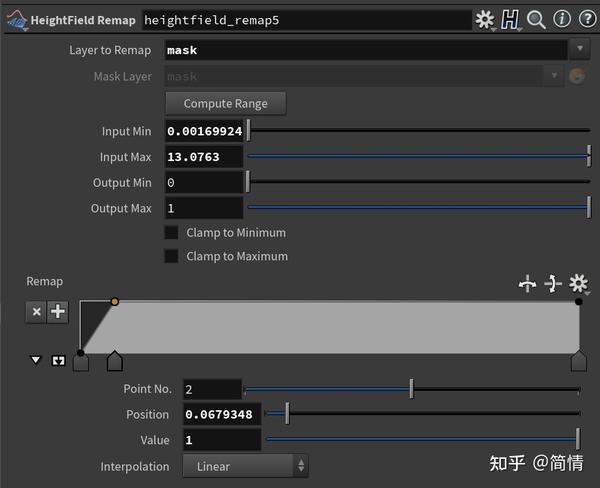The height and width of the screenshot is (488, 600).
Task: Open the Interpolation Linear dropdown
Action: tap(245, 466)
